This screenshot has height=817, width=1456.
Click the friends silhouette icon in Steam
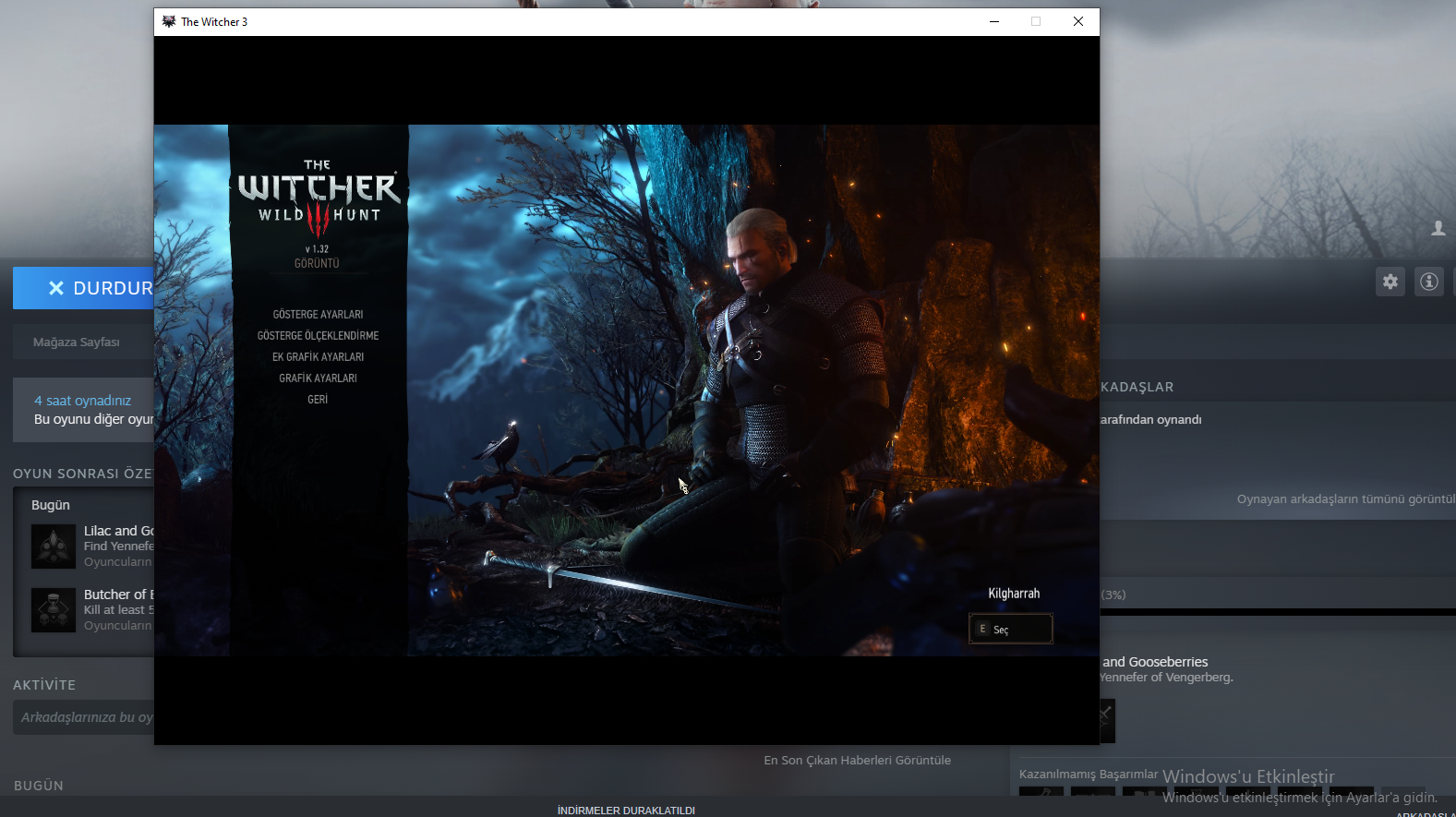1438,228
